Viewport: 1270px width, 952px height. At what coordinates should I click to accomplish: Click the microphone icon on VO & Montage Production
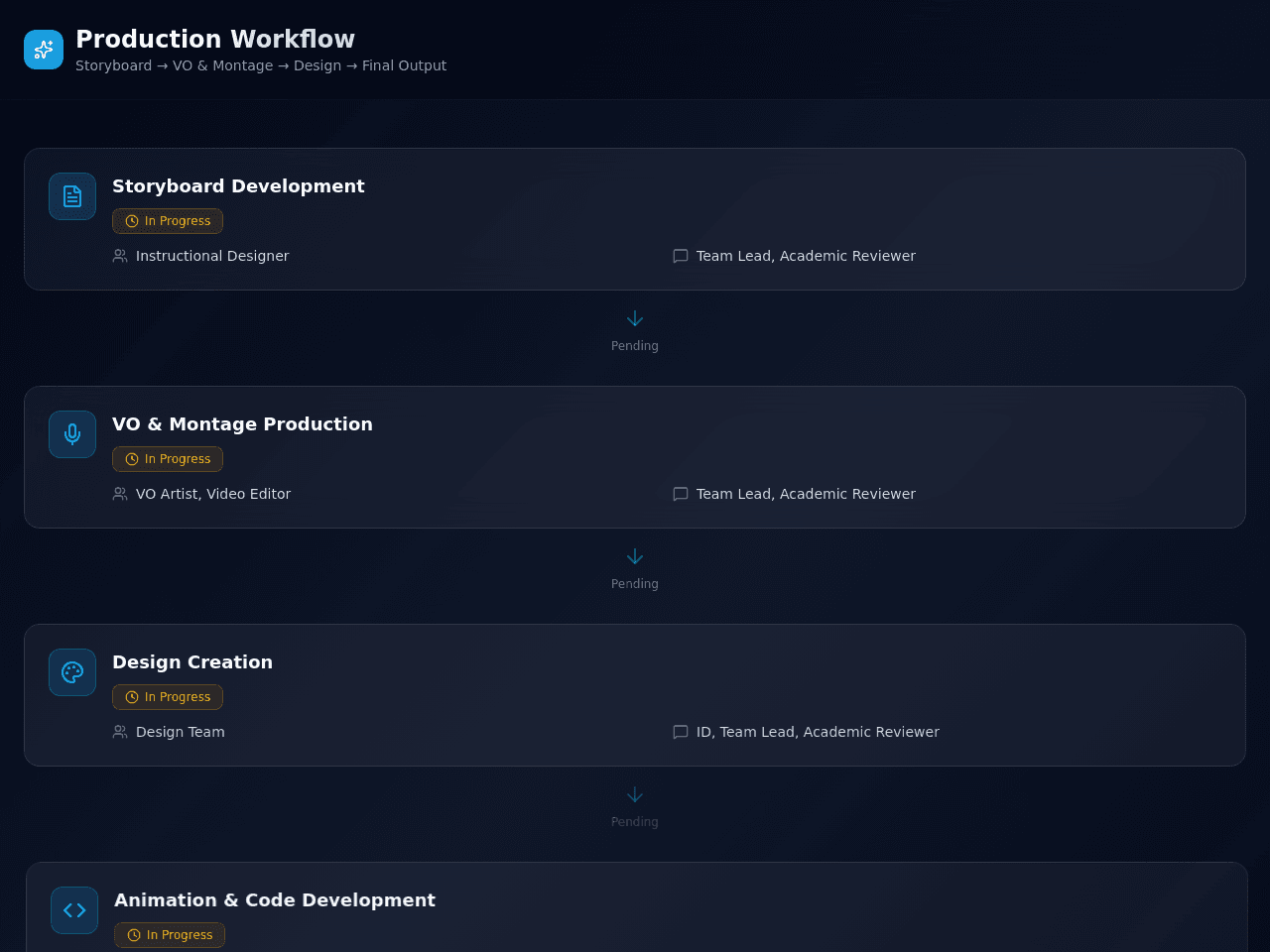(x=72, y=434)
